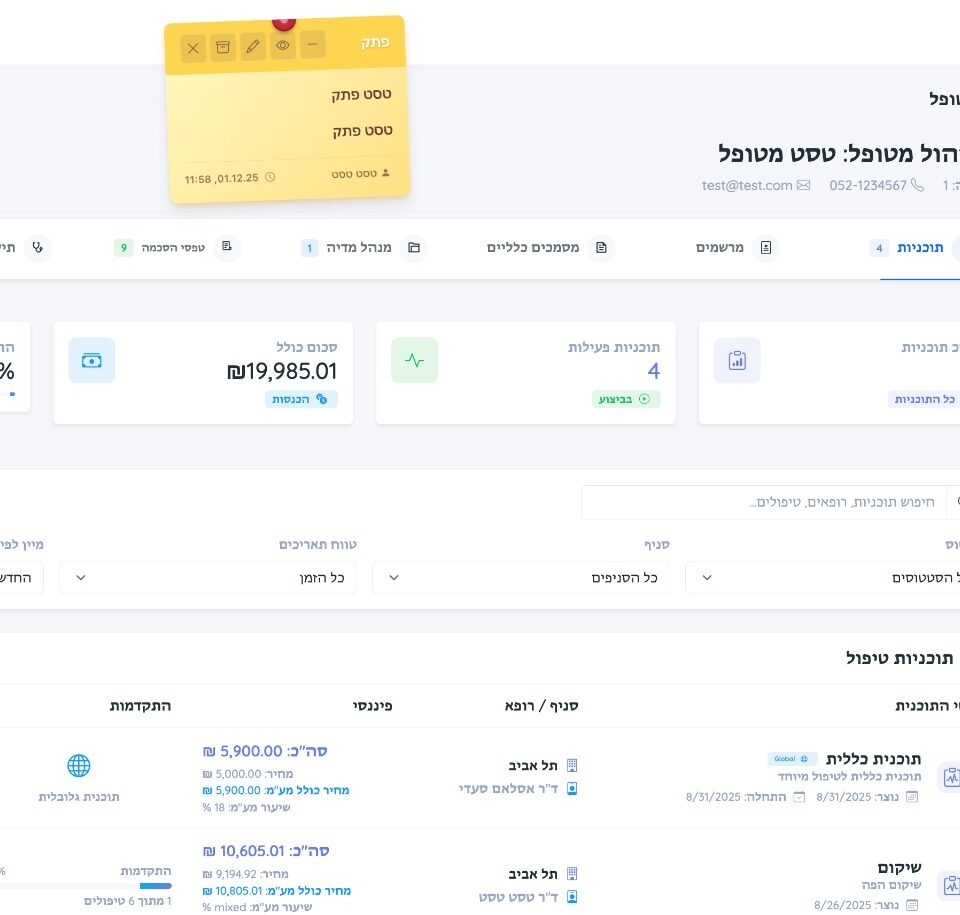Expand the כל הסניפים branch dropdown

coord(522,577)
